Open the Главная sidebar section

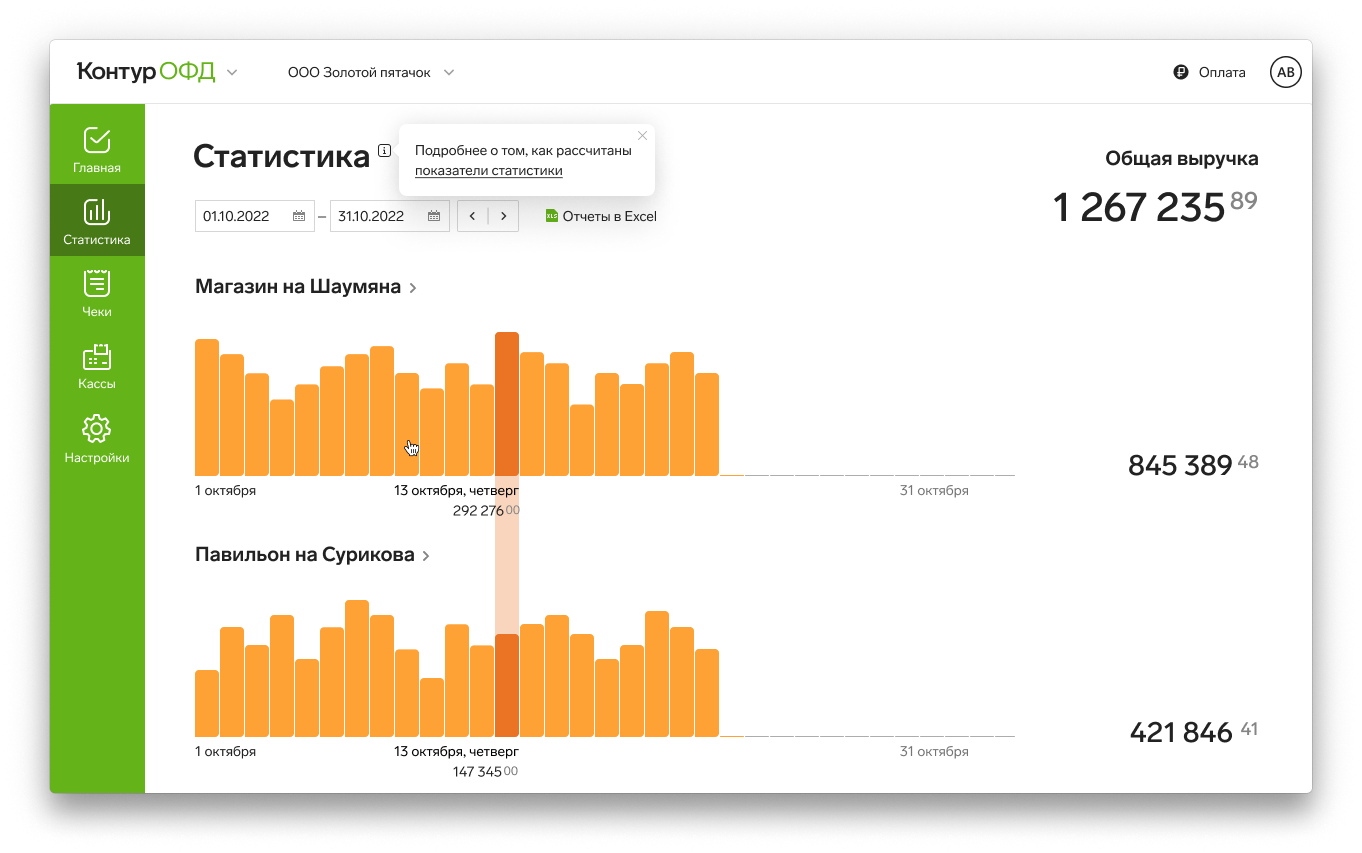(x=97, y=148)
